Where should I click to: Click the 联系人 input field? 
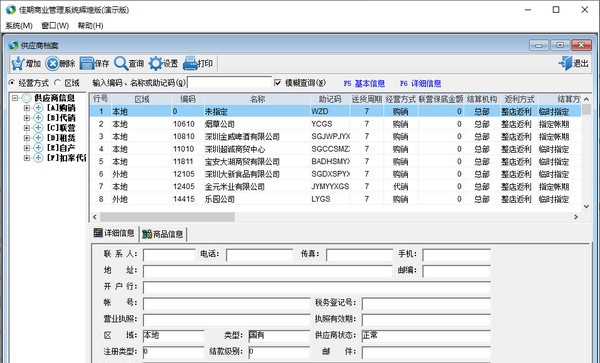169,255
